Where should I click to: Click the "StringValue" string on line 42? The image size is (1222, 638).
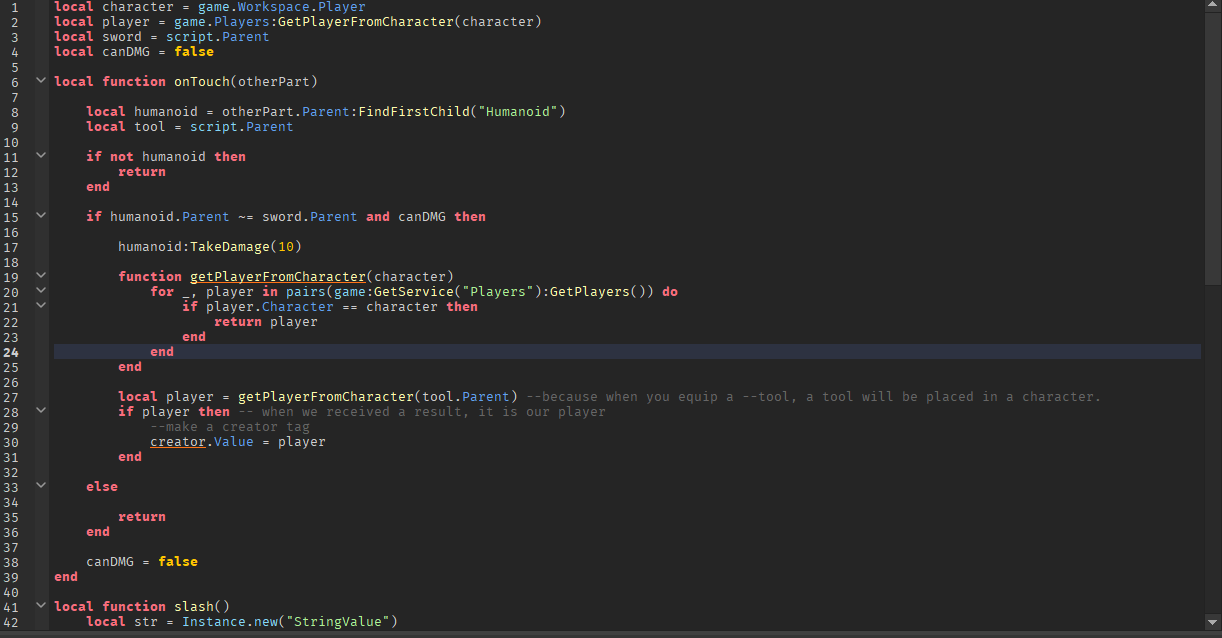point(338,622)
